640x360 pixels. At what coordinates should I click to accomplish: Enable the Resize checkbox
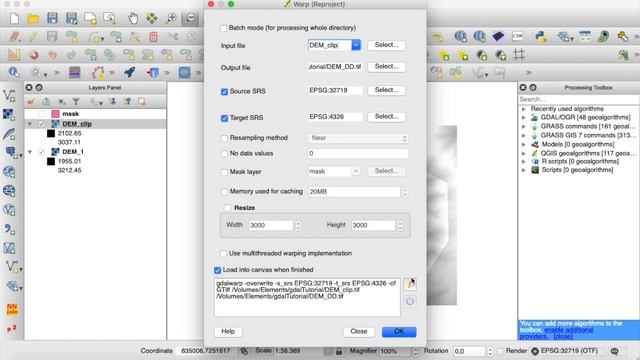(227, 208)
